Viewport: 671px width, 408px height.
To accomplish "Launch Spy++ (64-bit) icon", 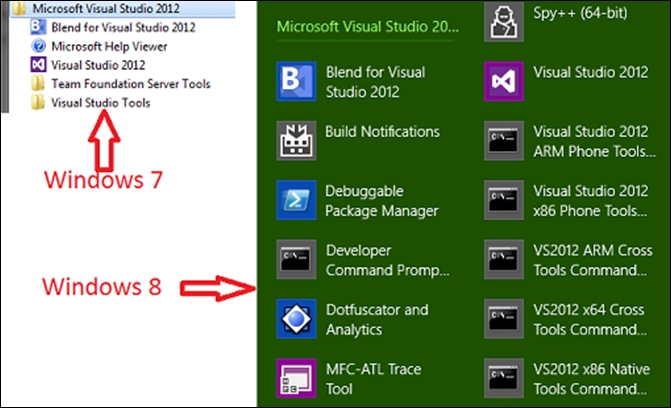I will point(504,22).
